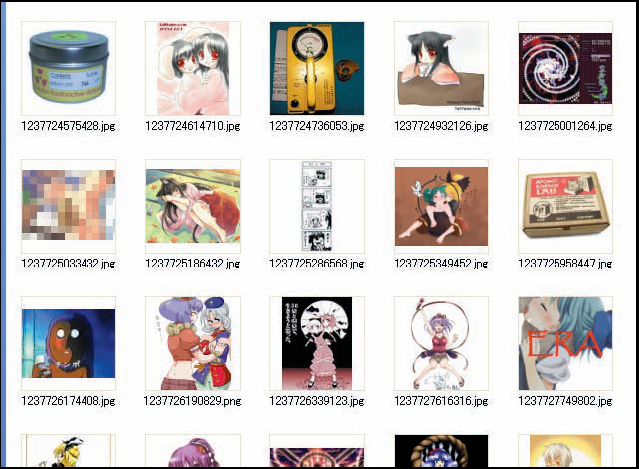Select file name 1237725001264.jpg
This screenshot has height=469, width=639.
click(565, 126)
